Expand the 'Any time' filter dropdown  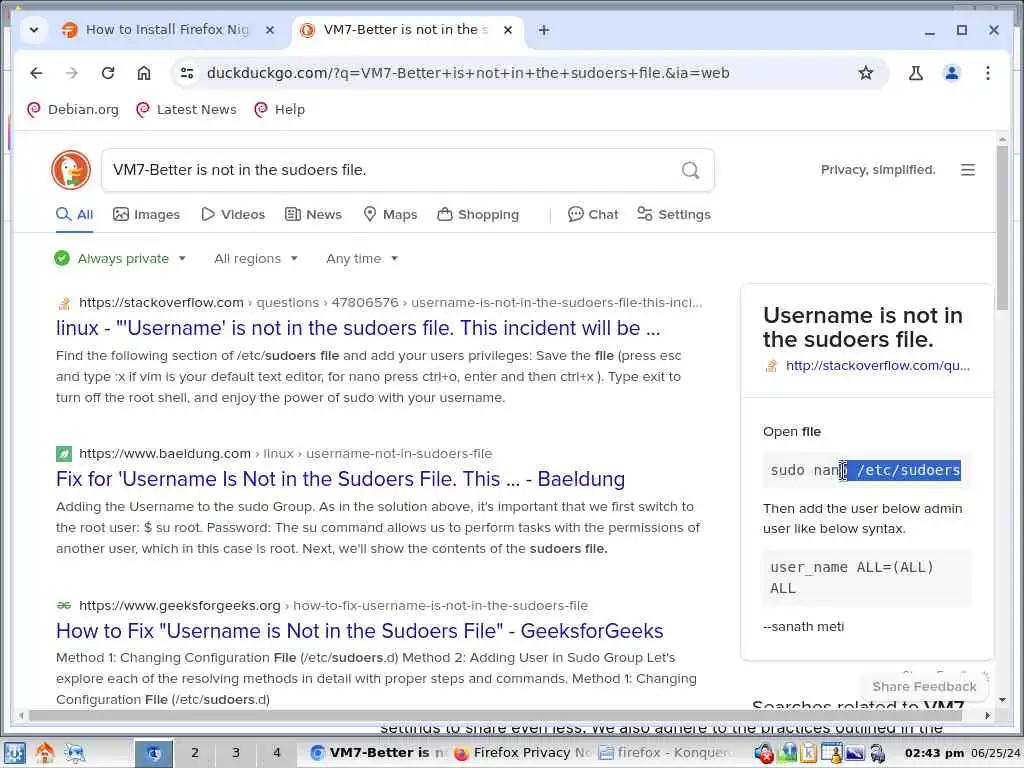point(362,259)
